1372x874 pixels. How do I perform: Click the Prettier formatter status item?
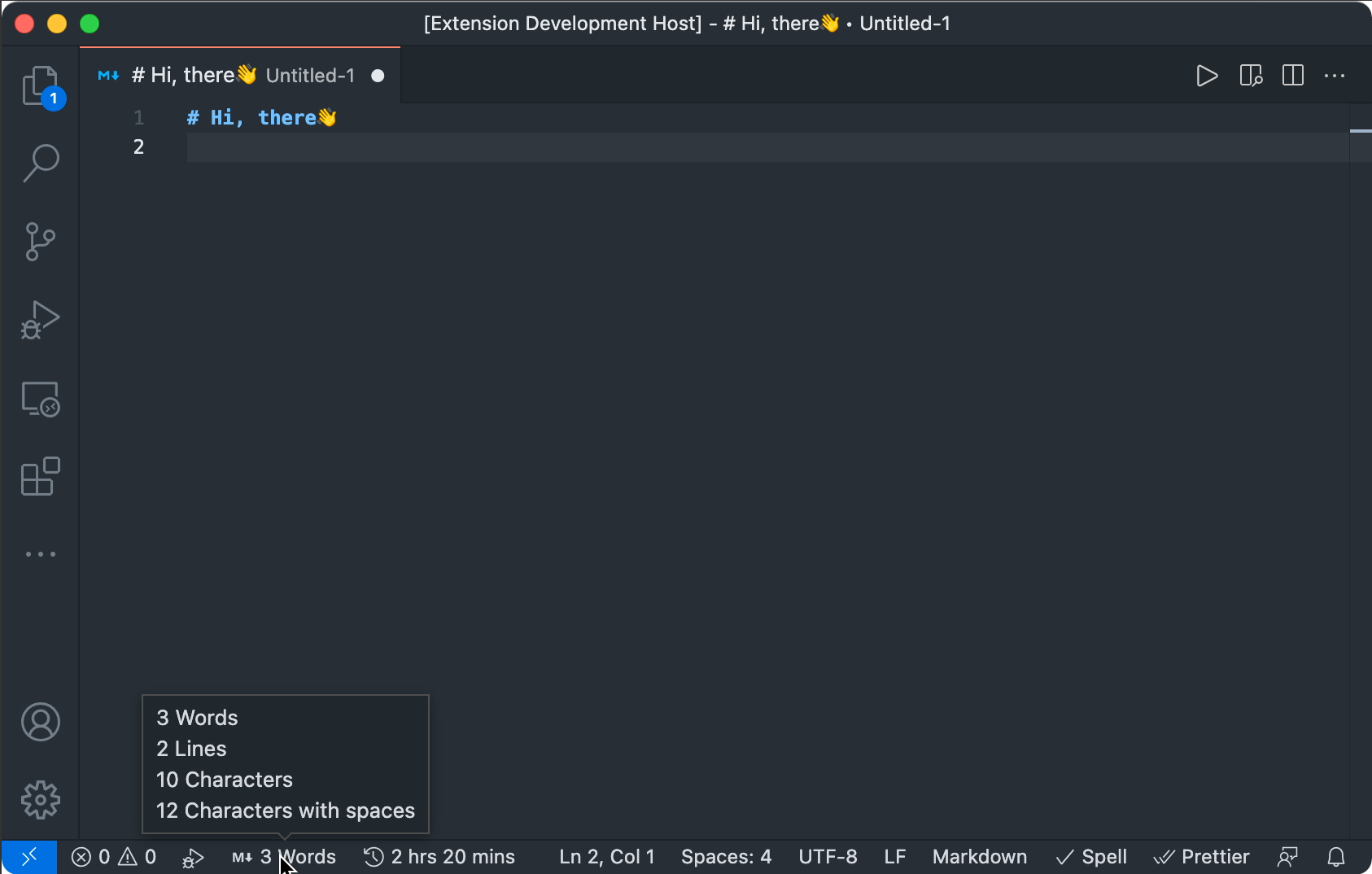coord(1201,857)
